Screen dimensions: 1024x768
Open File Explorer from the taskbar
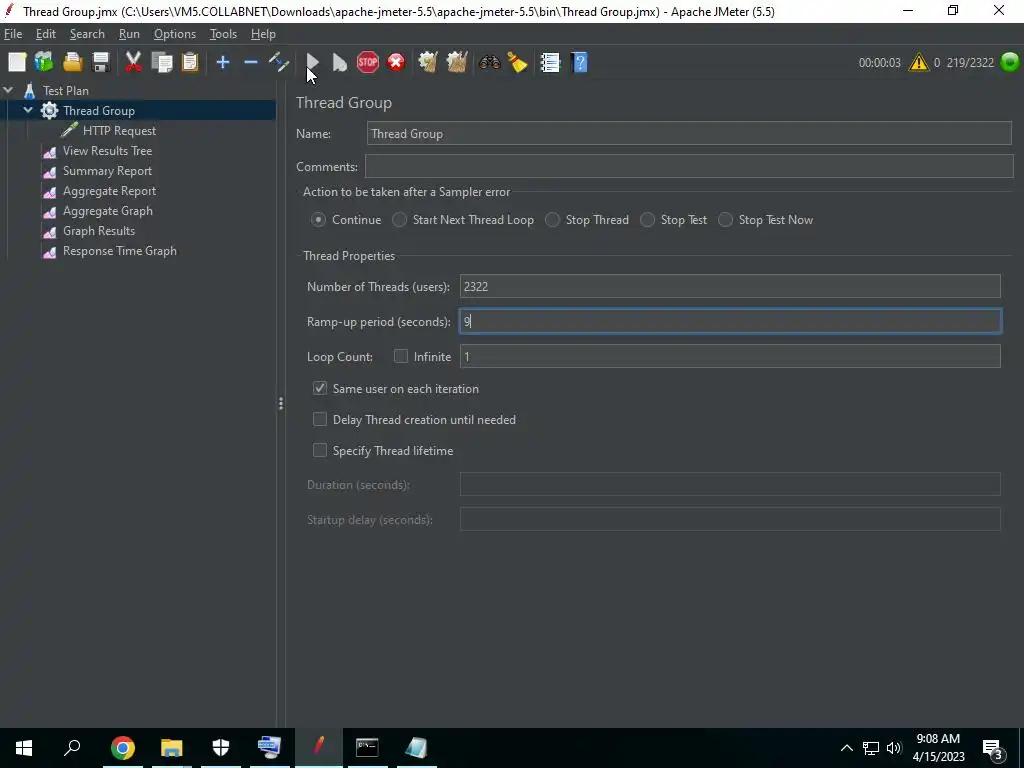point(172,748)
